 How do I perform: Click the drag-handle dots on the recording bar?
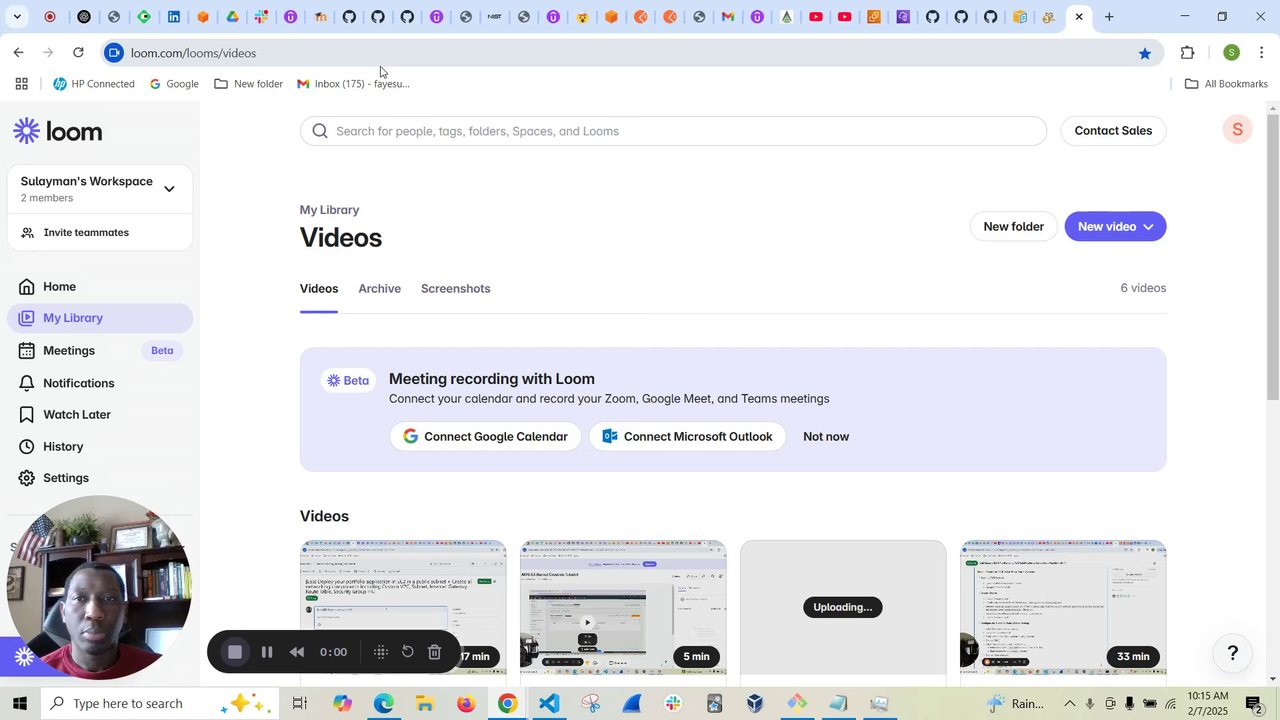[381, 653]
